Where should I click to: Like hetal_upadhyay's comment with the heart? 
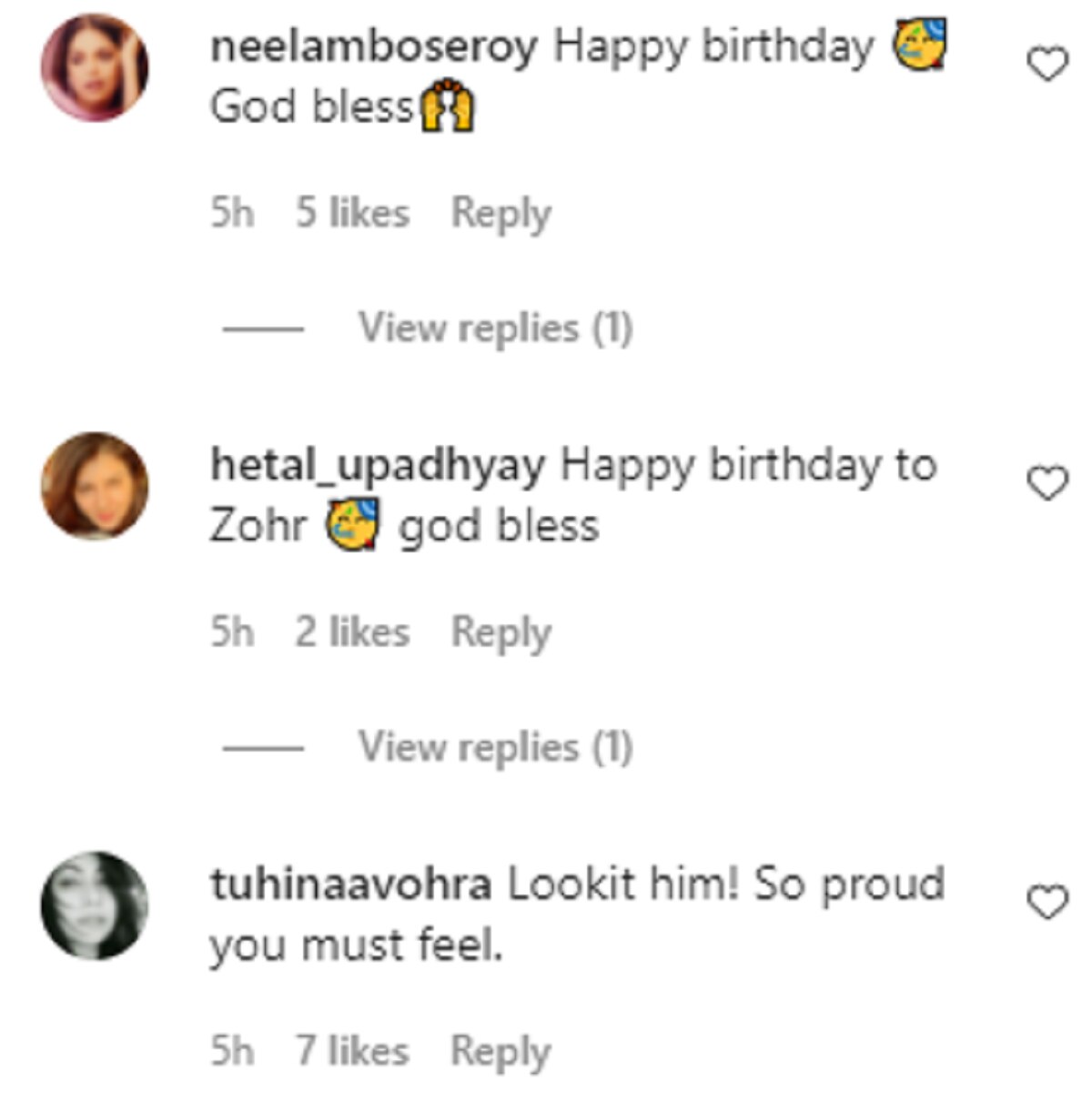[1046, 483]
